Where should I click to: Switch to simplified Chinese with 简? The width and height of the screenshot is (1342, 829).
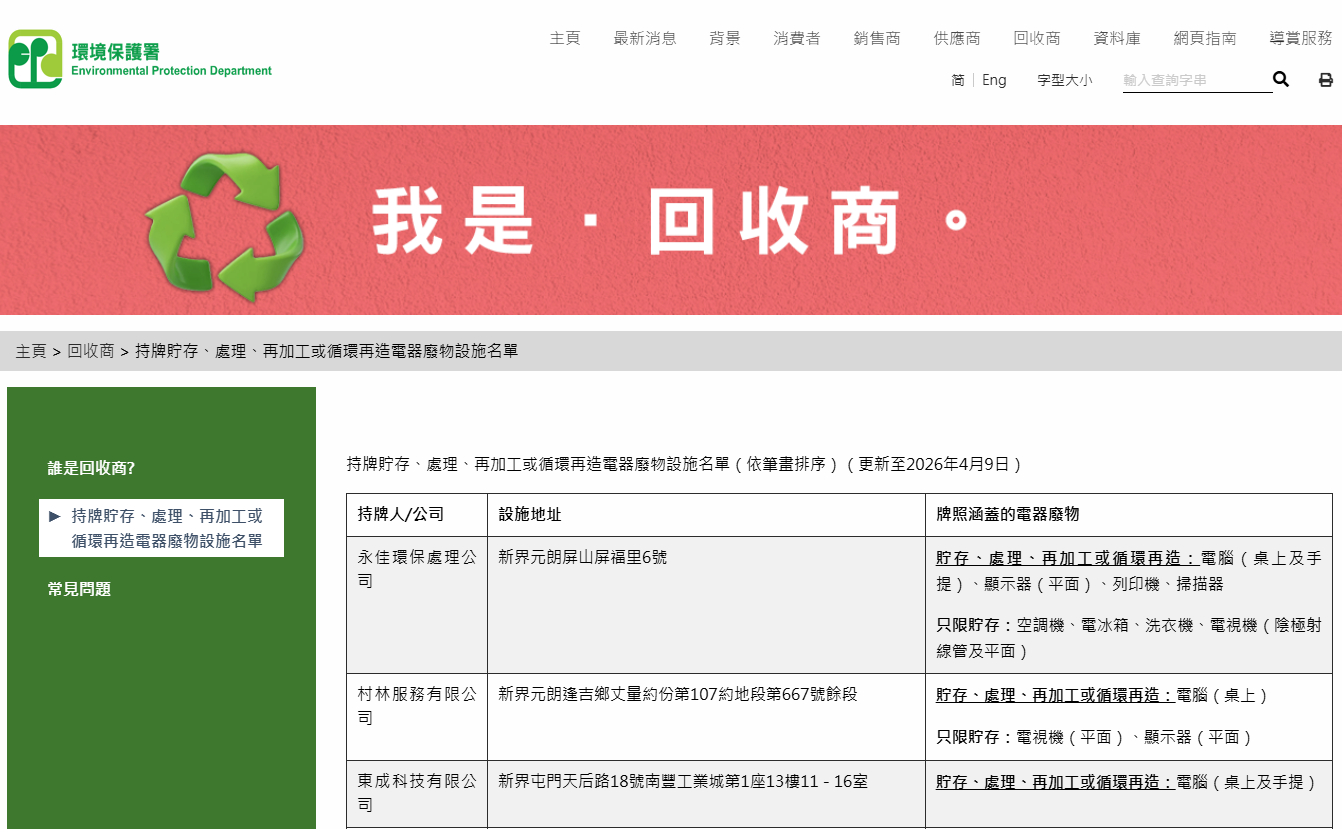pyautogui.click(x=957, y=79)
